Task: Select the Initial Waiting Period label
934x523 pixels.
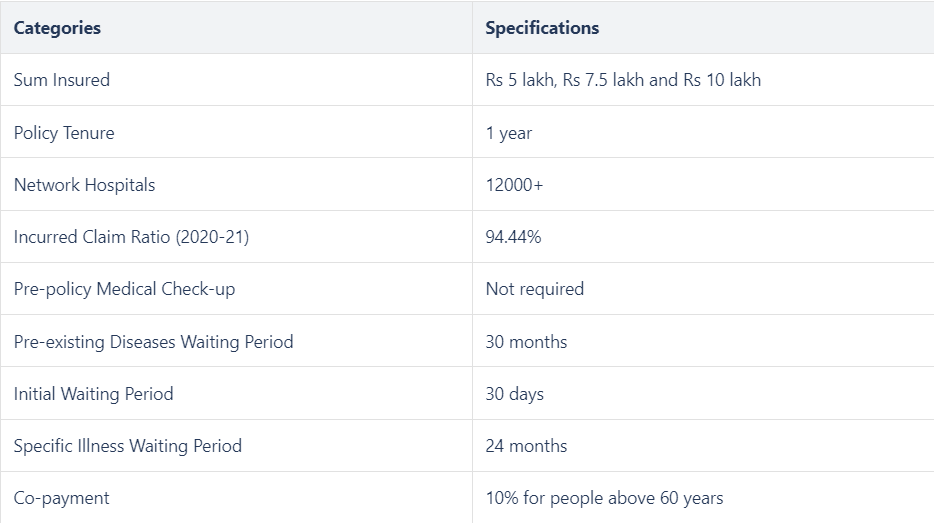Action: pos(94,394)
